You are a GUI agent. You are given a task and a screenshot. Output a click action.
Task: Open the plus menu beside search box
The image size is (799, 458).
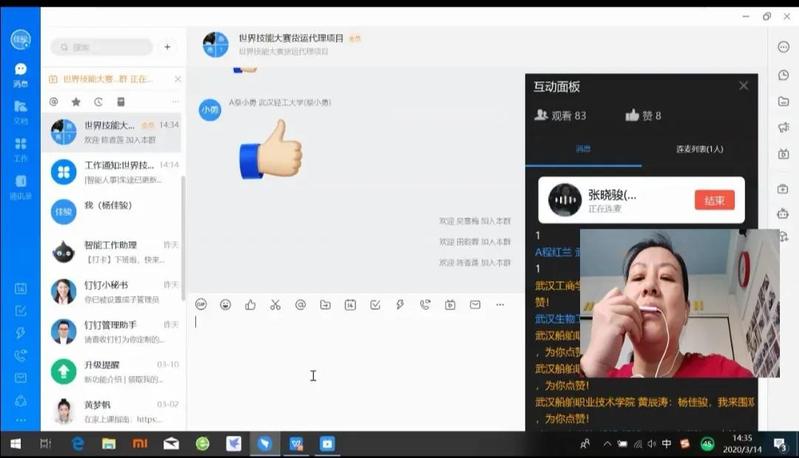click(x=167, y=47)
